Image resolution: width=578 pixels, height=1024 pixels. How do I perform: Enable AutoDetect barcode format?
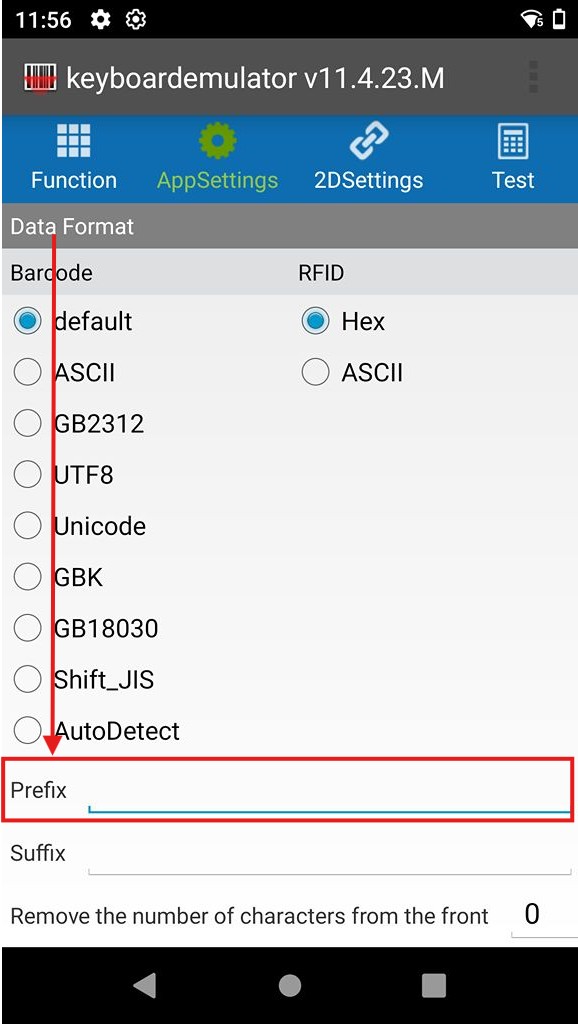[x=27, y=730]
